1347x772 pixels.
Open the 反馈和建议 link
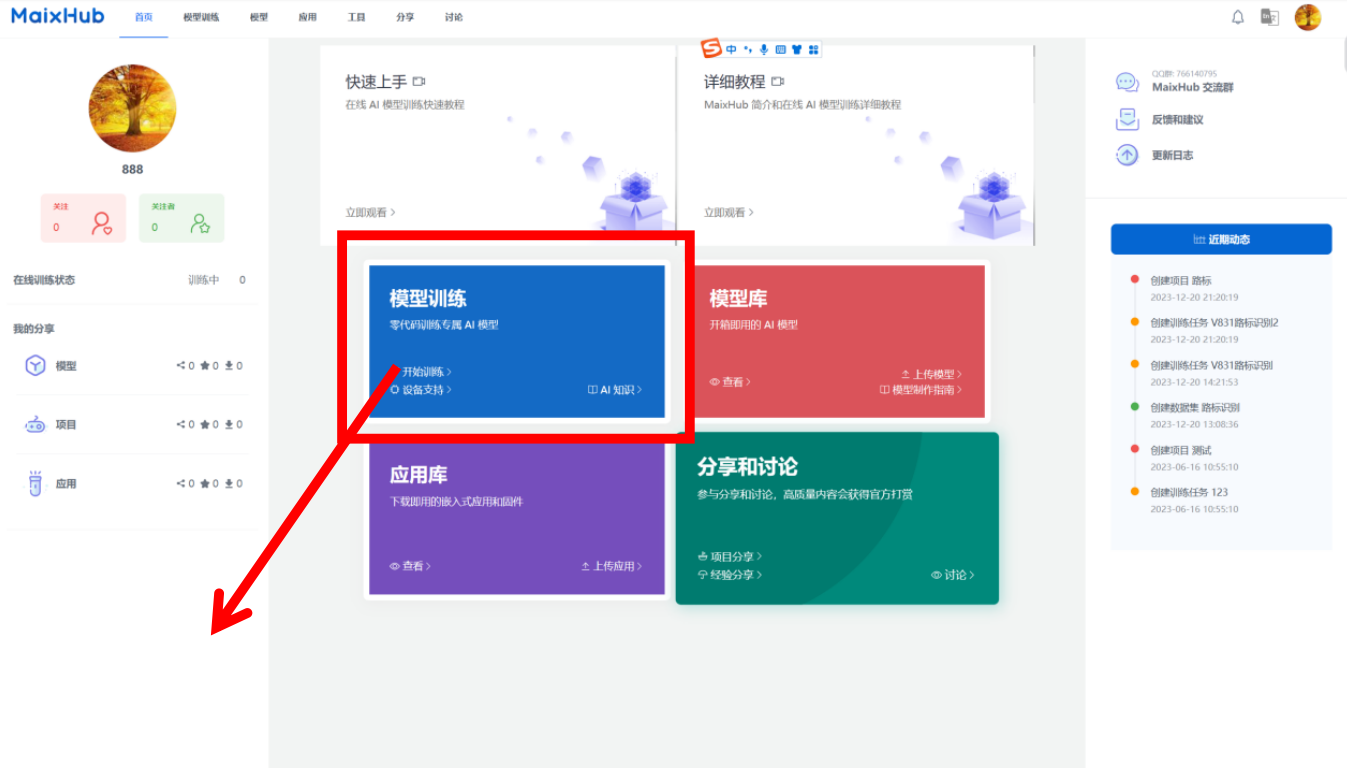(x=1177, y=120)
